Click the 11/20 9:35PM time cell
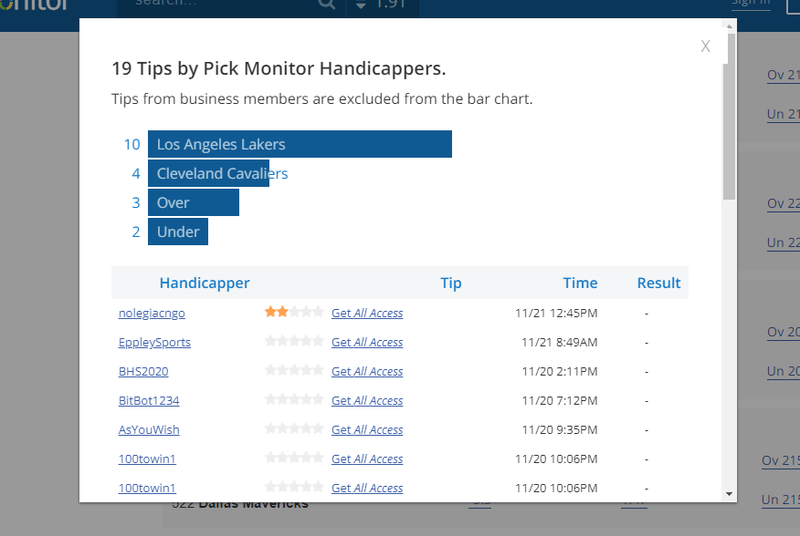800x536 pixels. click(x=560, y=429)
